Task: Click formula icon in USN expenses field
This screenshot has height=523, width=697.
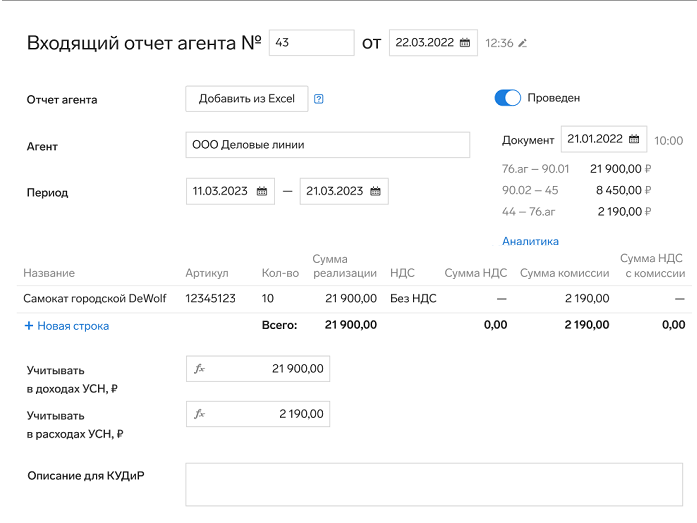Action: (200, 414)
